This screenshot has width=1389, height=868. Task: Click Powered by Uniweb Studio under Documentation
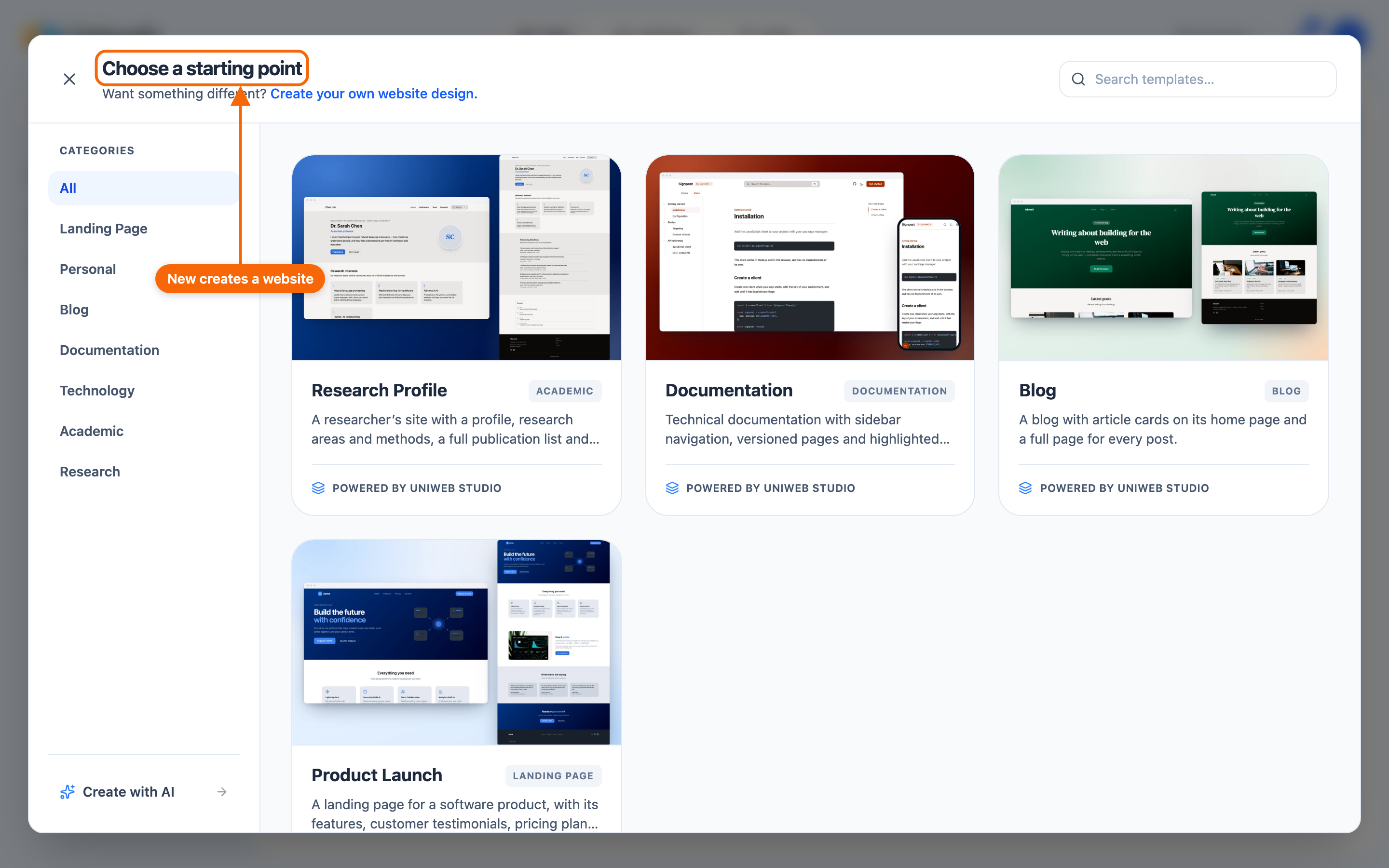coord(770,488)
